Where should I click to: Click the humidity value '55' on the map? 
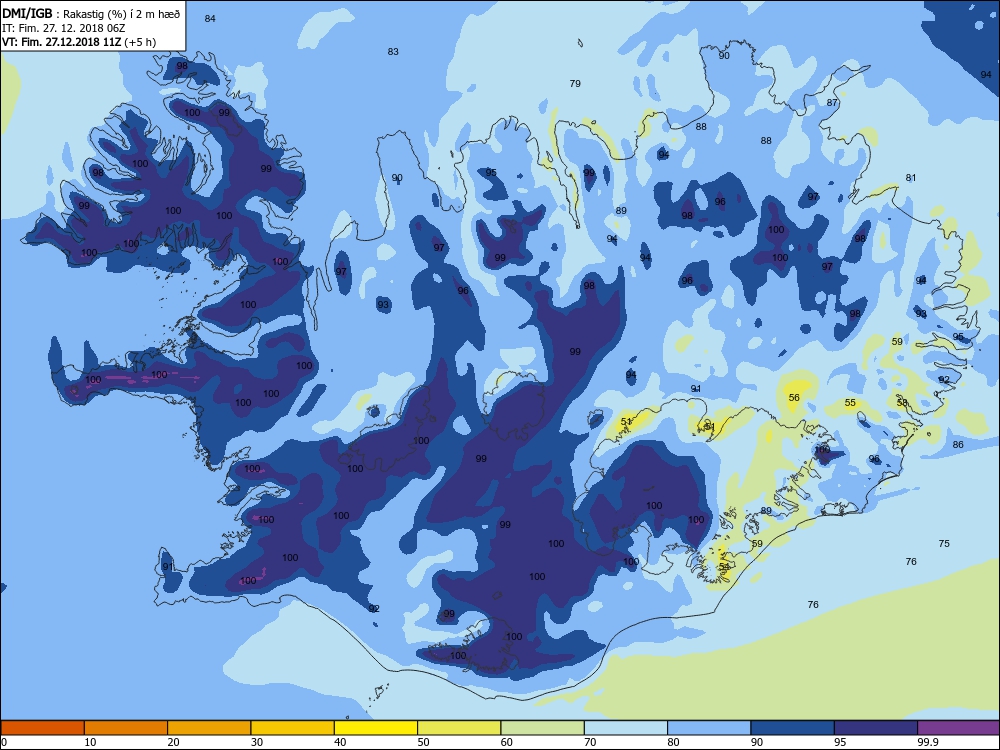850,402
